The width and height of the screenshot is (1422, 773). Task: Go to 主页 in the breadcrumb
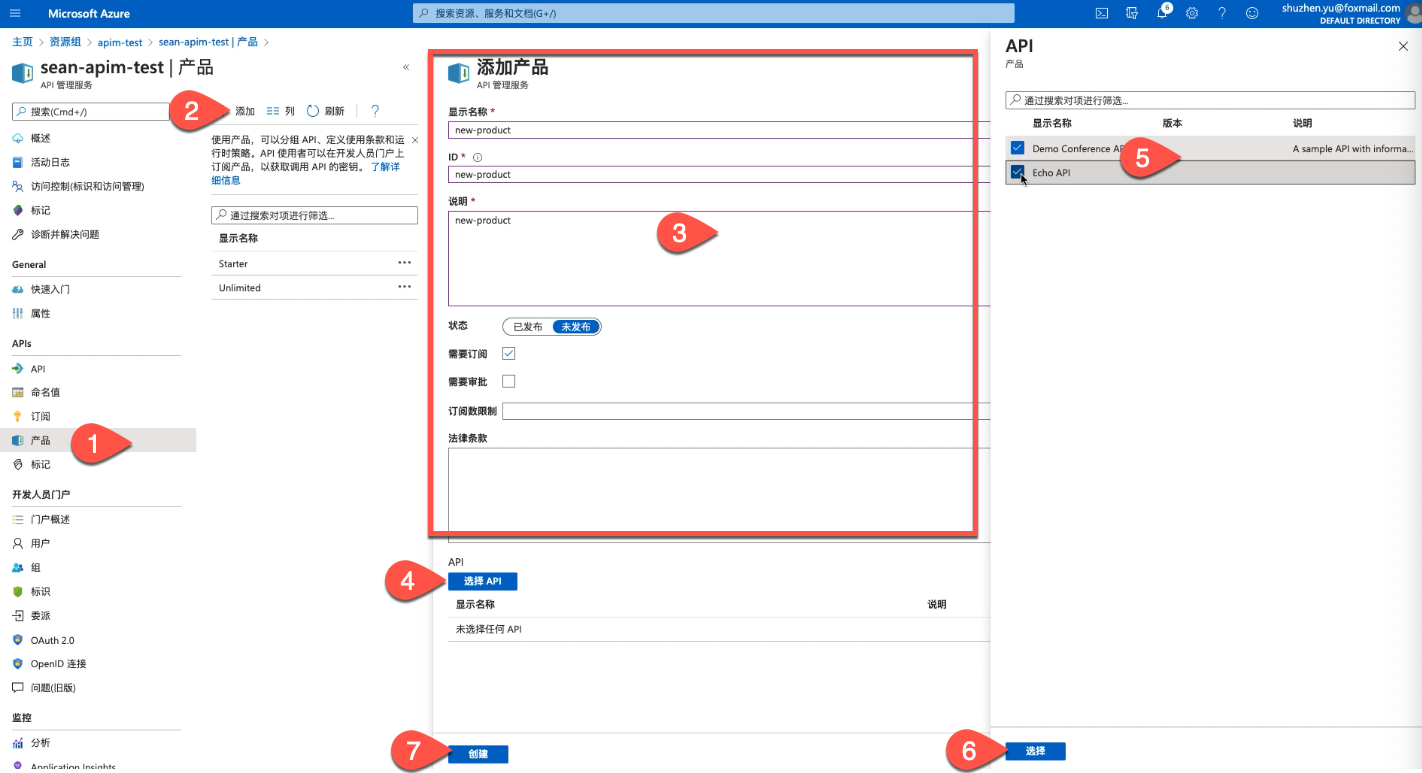[22, 42]
